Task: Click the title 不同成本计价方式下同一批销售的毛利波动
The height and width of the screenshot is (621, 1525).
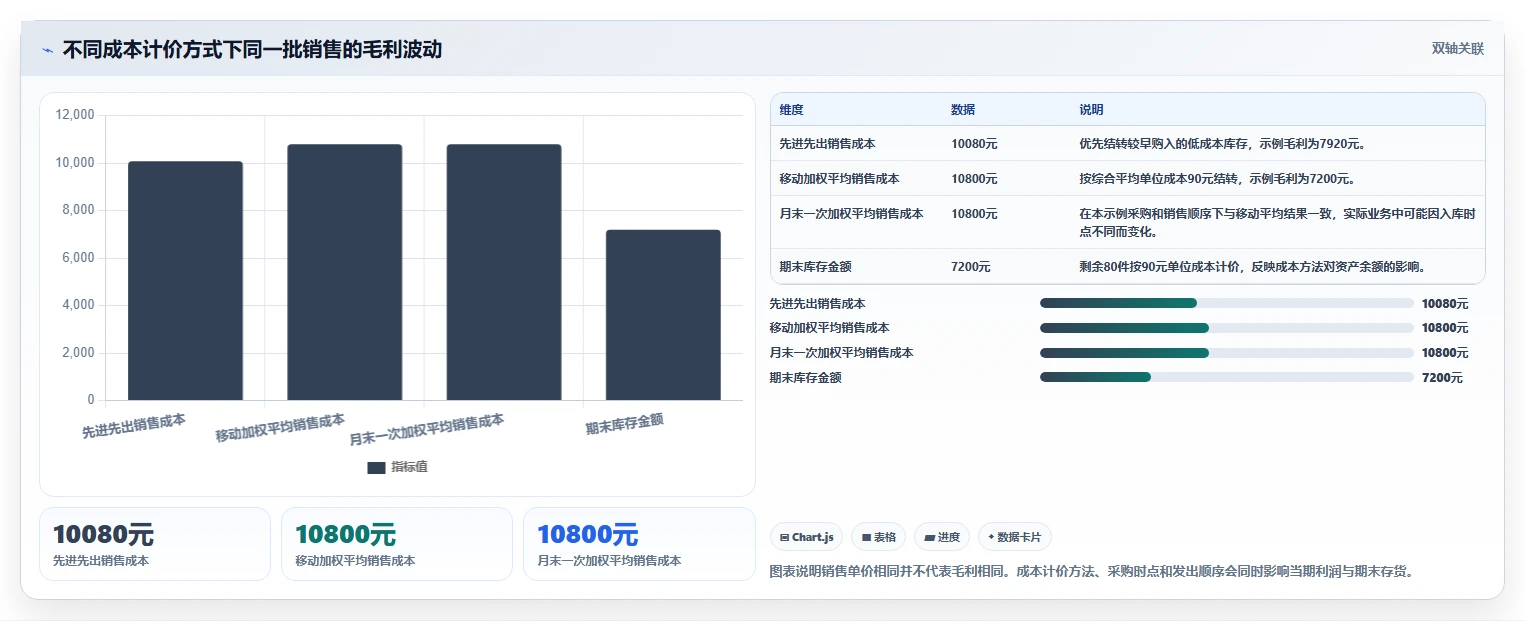Action: [x=252, y=50]
